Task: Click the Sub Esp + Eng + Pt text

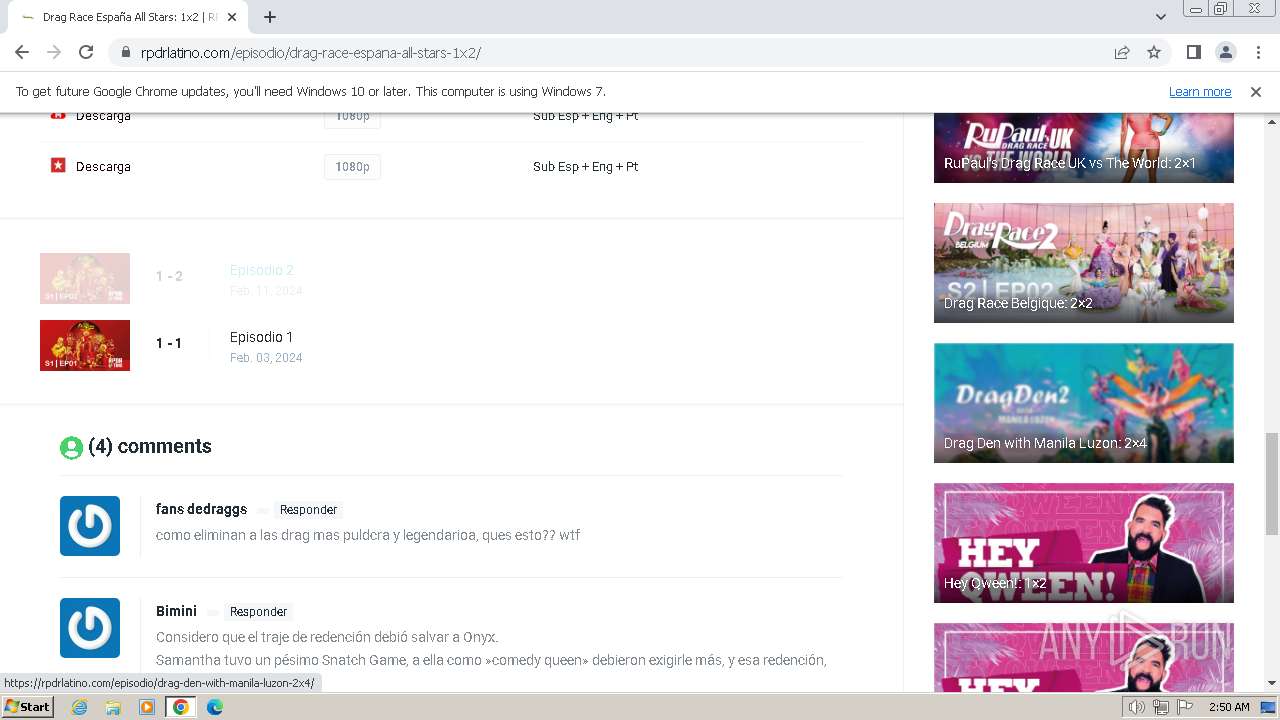Action: coord(585,167)
